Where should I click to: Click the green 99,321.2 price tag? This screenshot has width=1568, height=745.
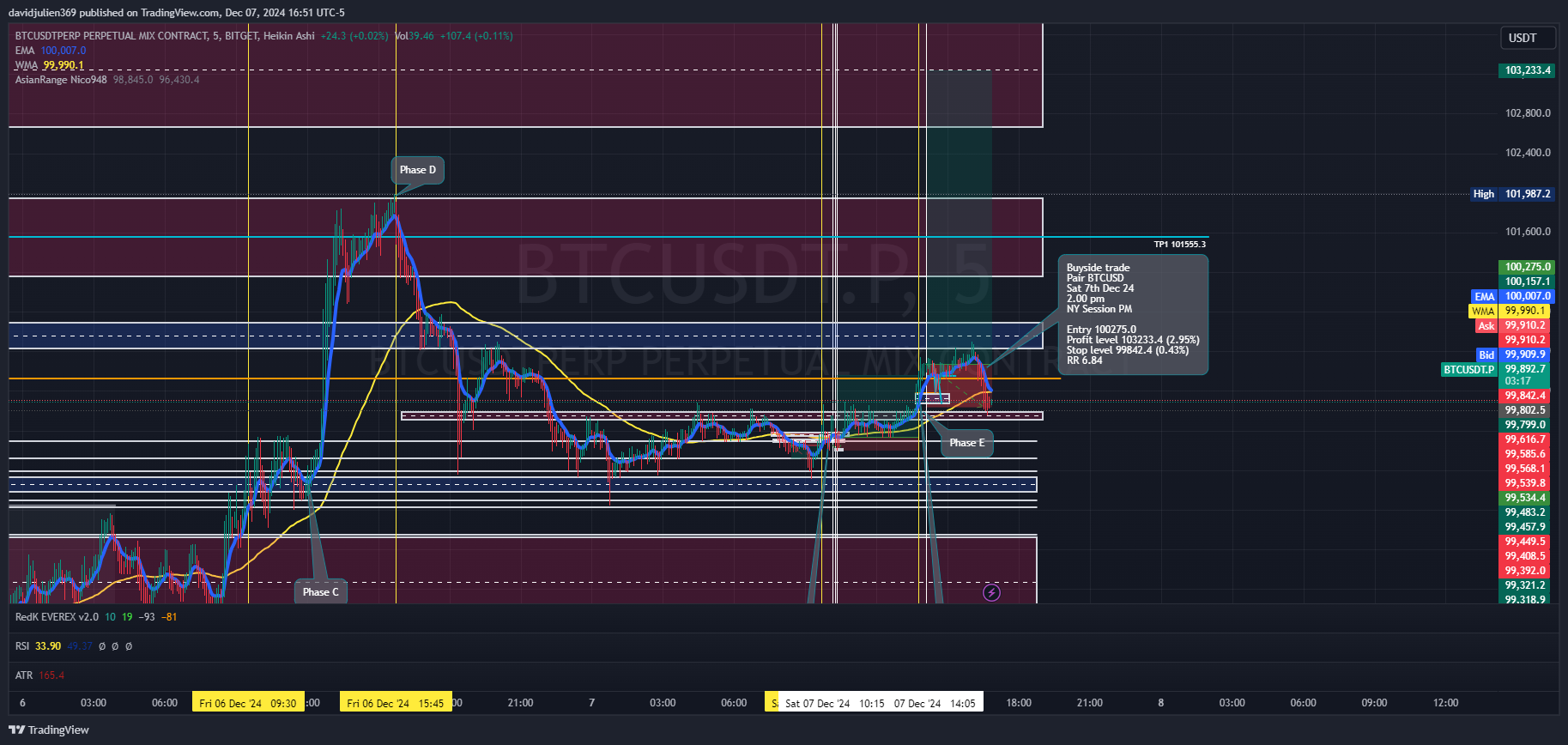tap(1525, 585)
